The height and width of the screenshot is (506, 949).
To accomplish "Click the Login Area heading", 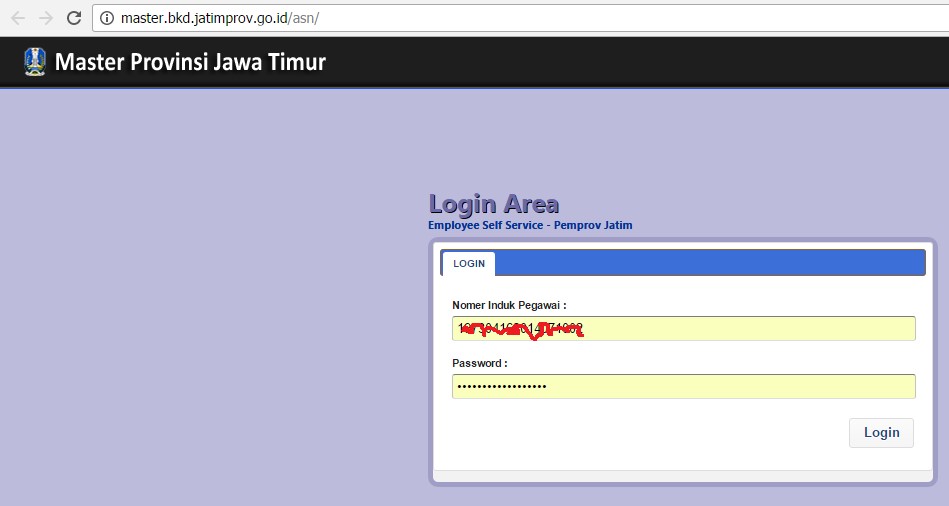I will click(494, 205).
